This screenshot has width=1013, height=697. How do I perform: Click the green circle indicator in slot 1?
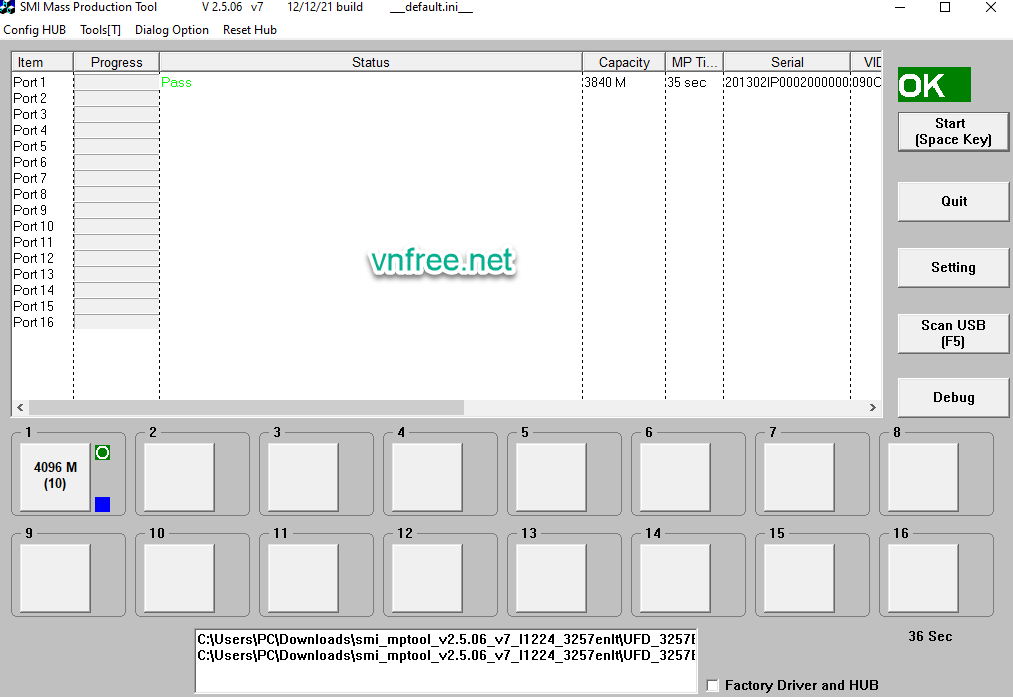tap(102, 453)
